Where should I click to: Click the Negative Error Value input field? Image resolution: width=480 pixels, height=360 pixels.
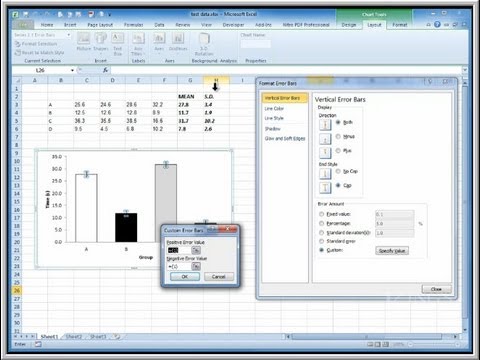(x=179, y=266)
